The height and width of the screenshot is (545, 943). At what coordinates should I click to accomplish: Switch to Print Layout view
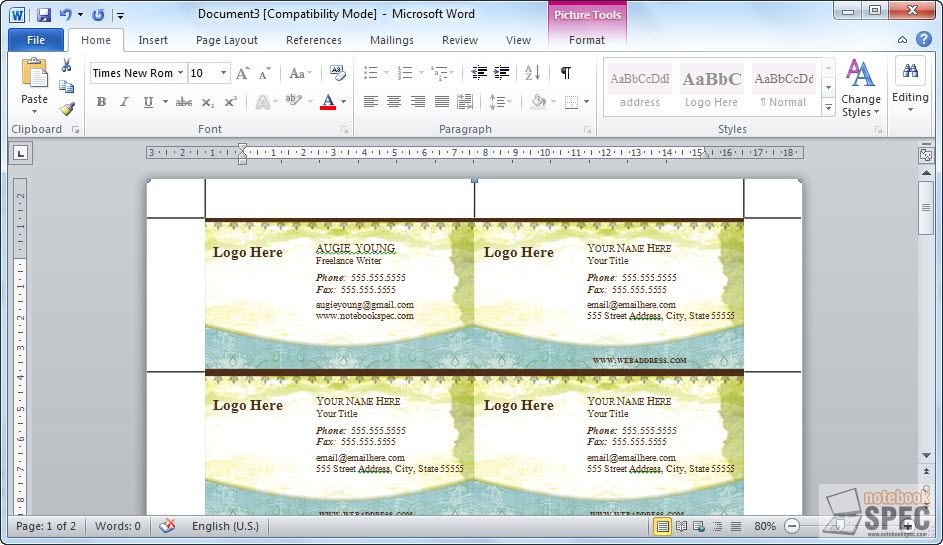point(662,526)
